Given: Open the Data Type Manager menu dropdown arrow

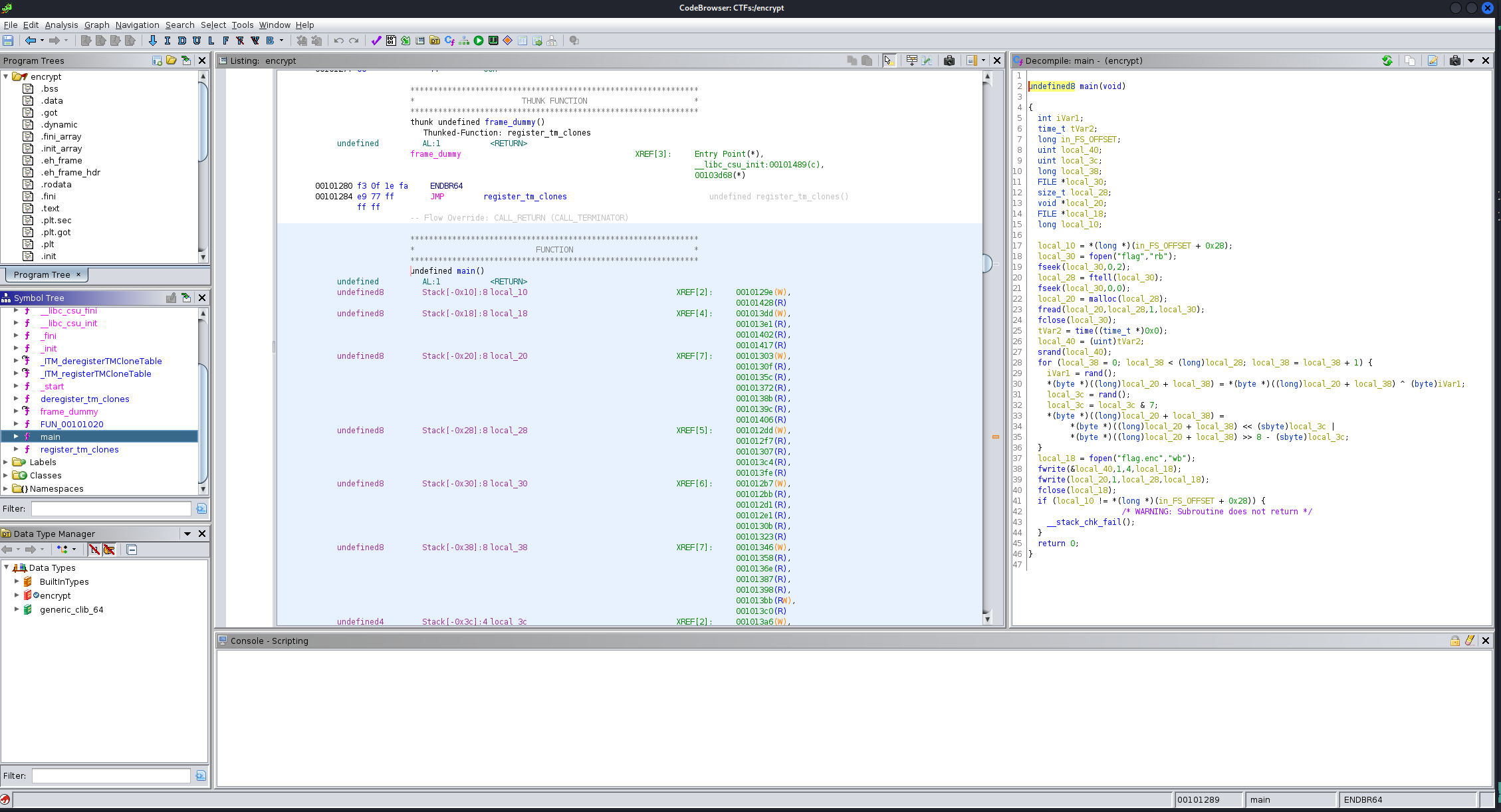Looking at the screenshot, I should click(187, 534).
